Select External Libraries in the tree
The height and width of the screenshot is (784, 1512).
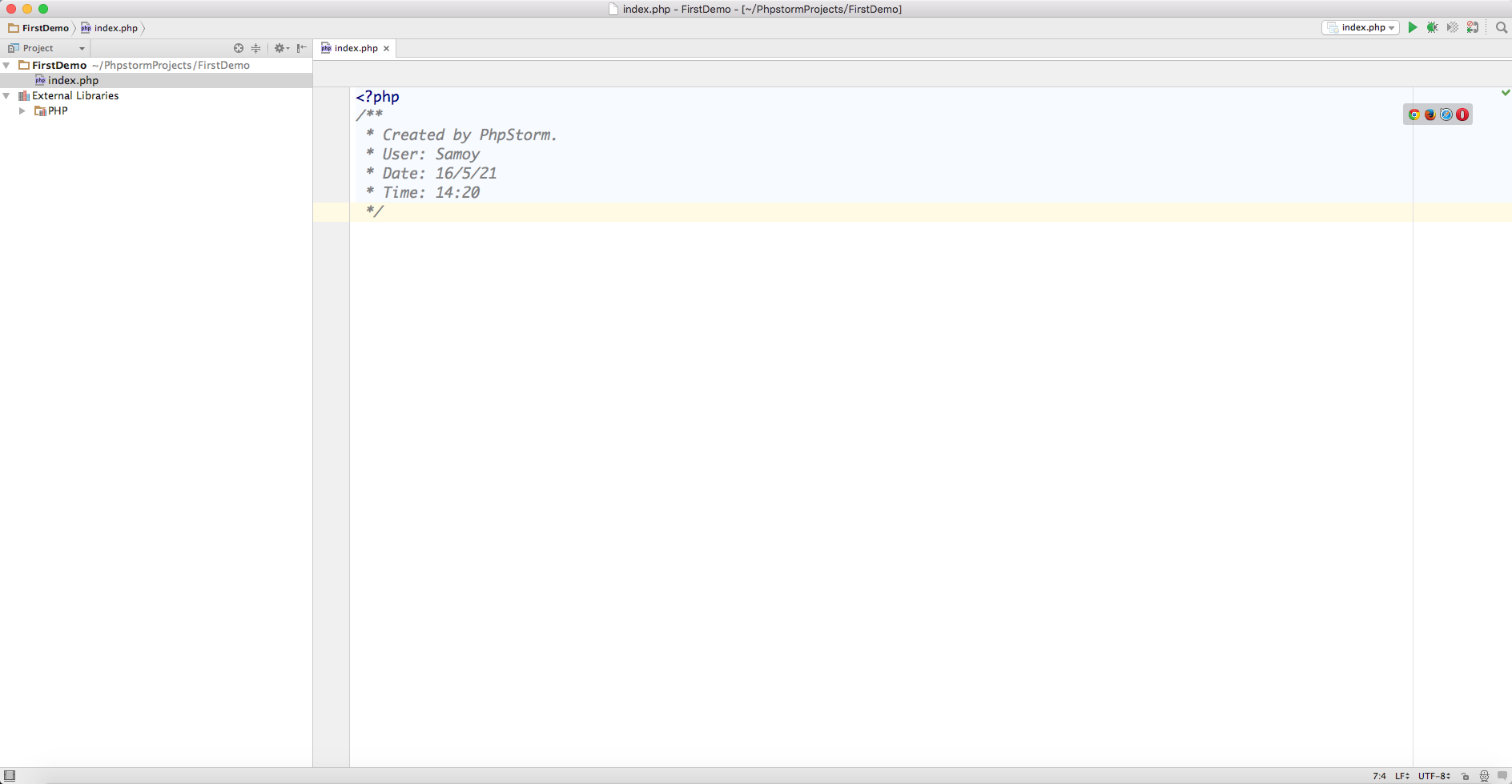coord(75,95)
